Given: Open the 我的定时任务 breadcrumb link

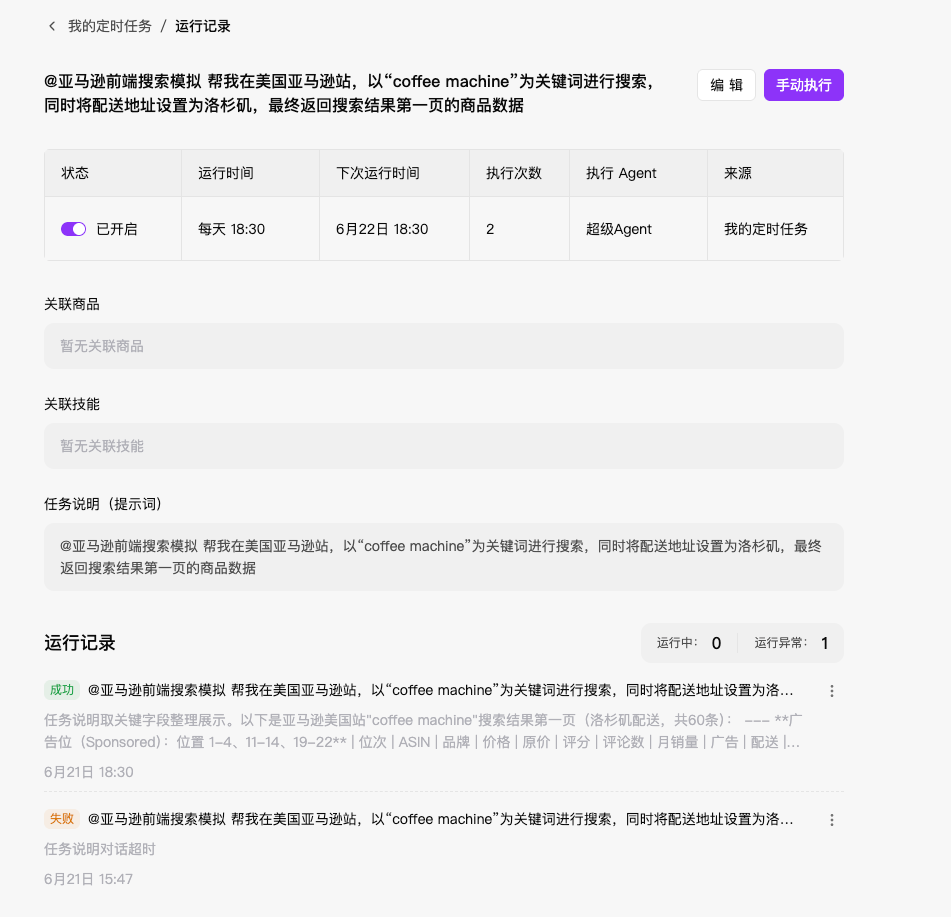Looking at the screenshot, I should tap(110, 26).
